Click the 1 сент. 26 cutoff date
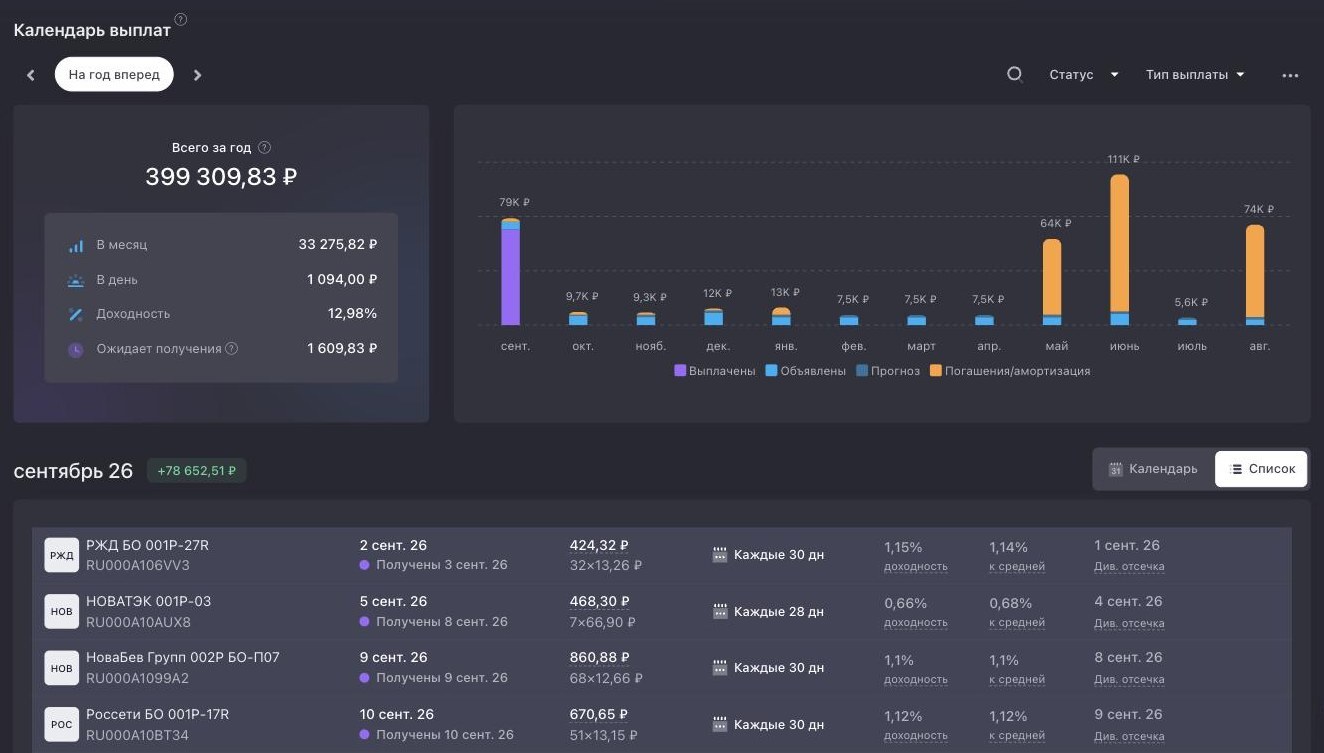This screenshot has height=753, width=1324. [x=1127, y=545]
